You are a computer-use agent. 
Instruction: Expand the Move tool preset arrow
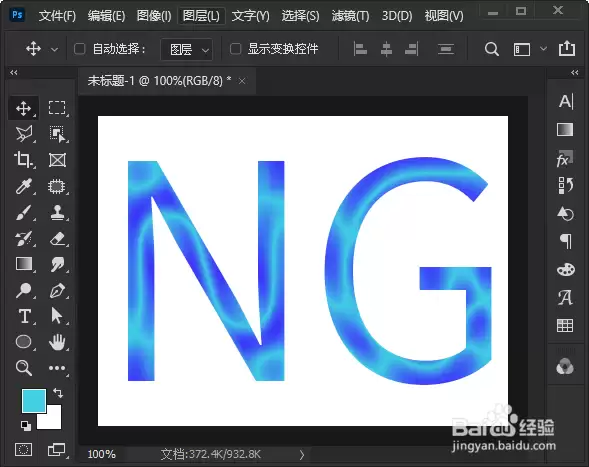(x=54, y=49)
